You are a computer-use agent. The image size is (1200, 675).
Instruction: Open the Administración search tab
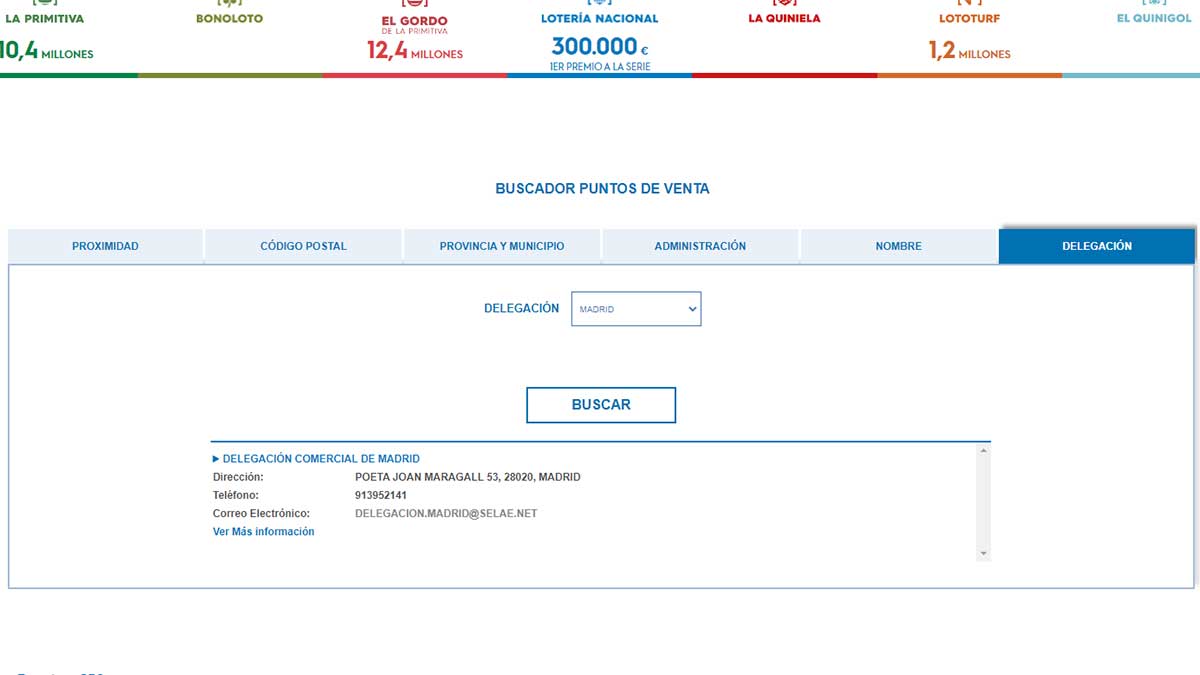tap(700, 246)
